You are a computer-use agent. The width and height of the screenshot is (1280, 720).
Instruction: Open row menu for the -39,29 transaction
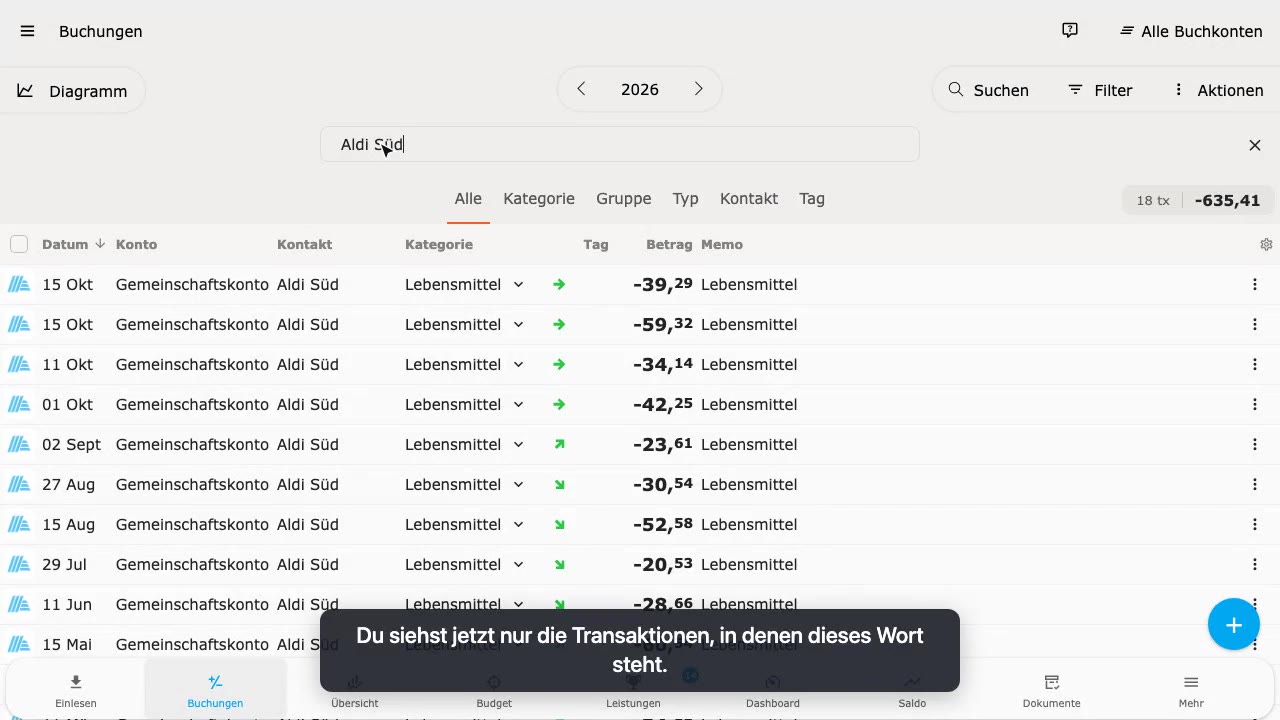(1255, 284)
